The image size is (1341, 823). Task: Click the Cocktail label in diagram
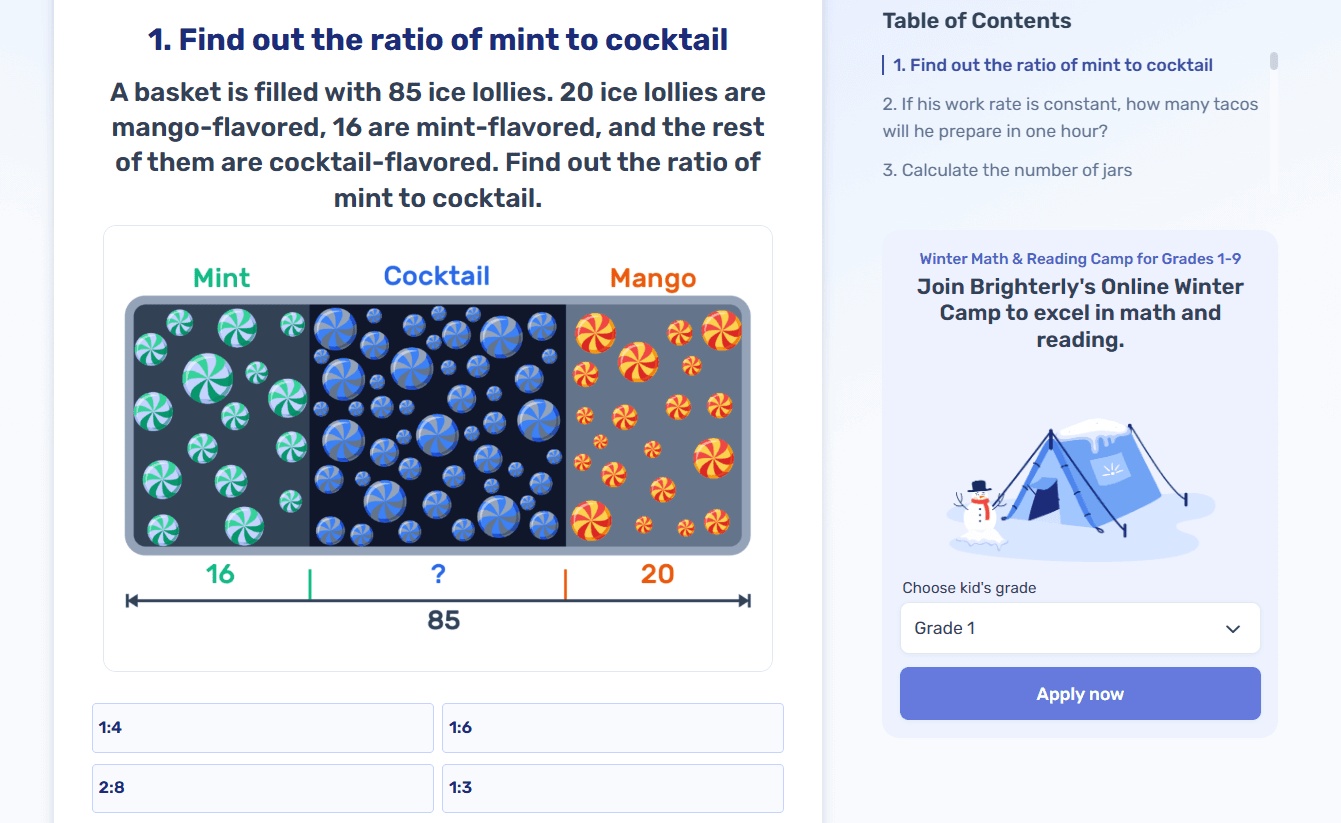tap(437, 276)
